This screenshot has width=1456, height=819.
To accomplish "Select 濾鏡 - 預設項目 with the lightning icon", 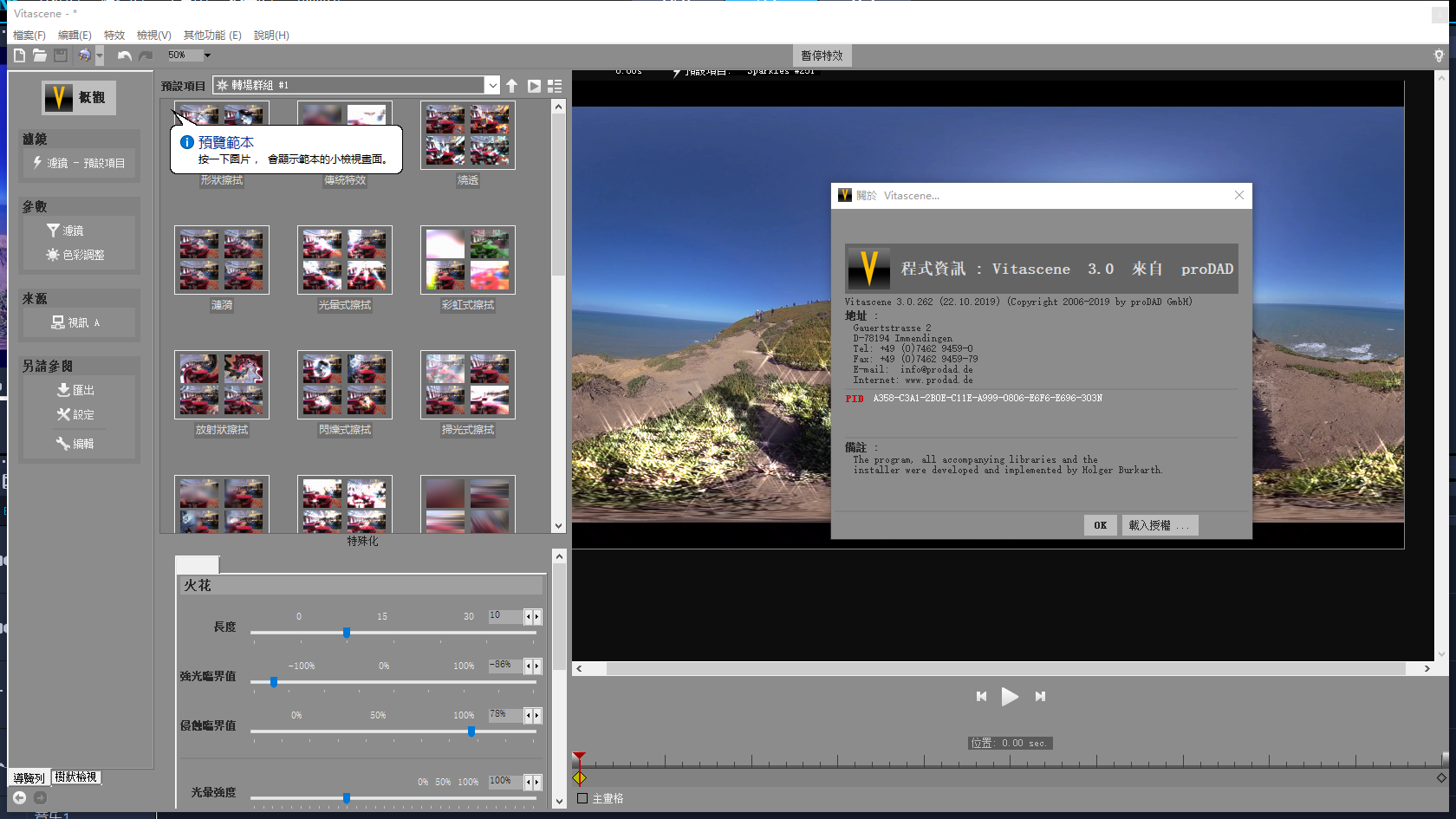I will 79,163.
